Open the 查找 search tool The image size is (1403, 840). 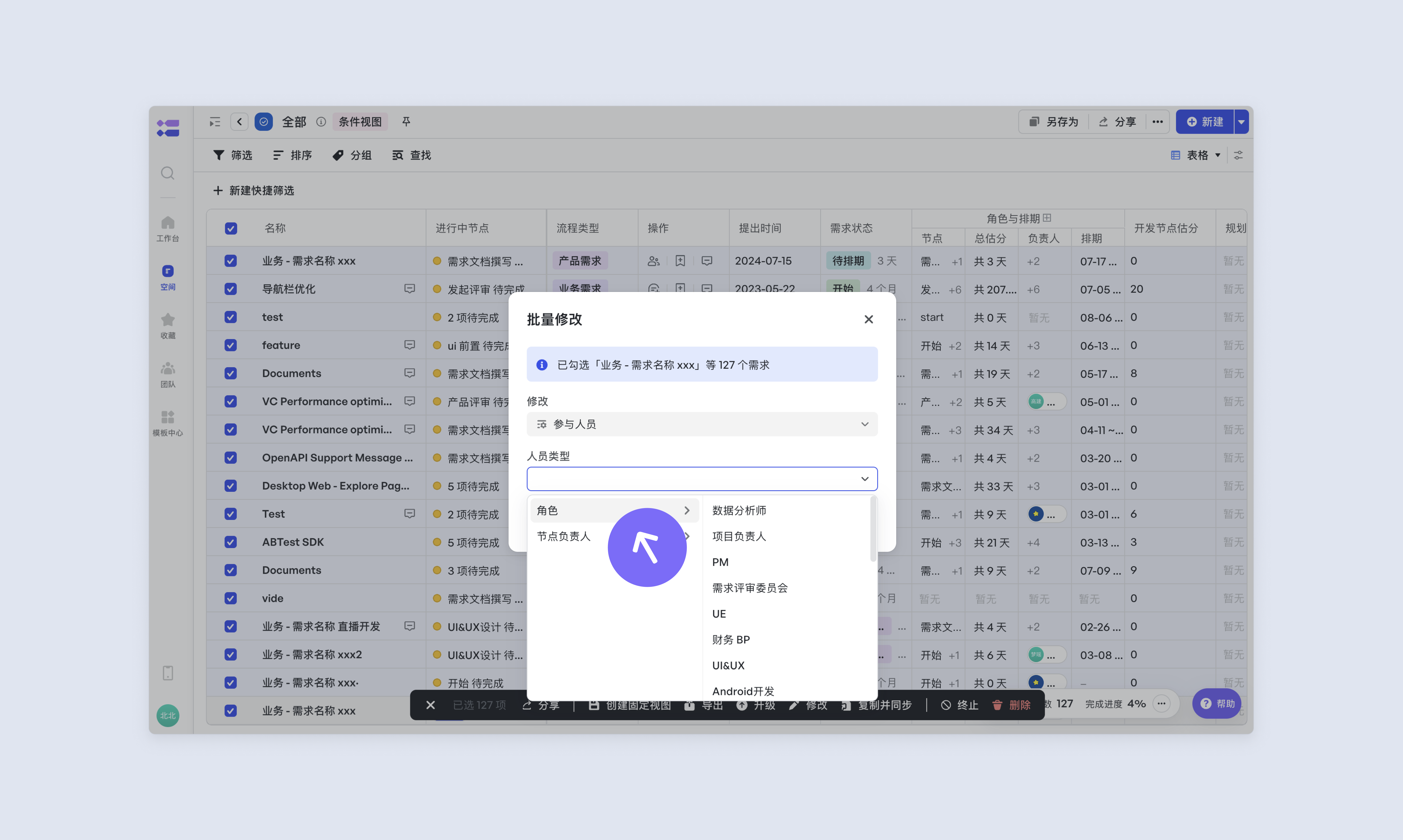click(412, 155)
